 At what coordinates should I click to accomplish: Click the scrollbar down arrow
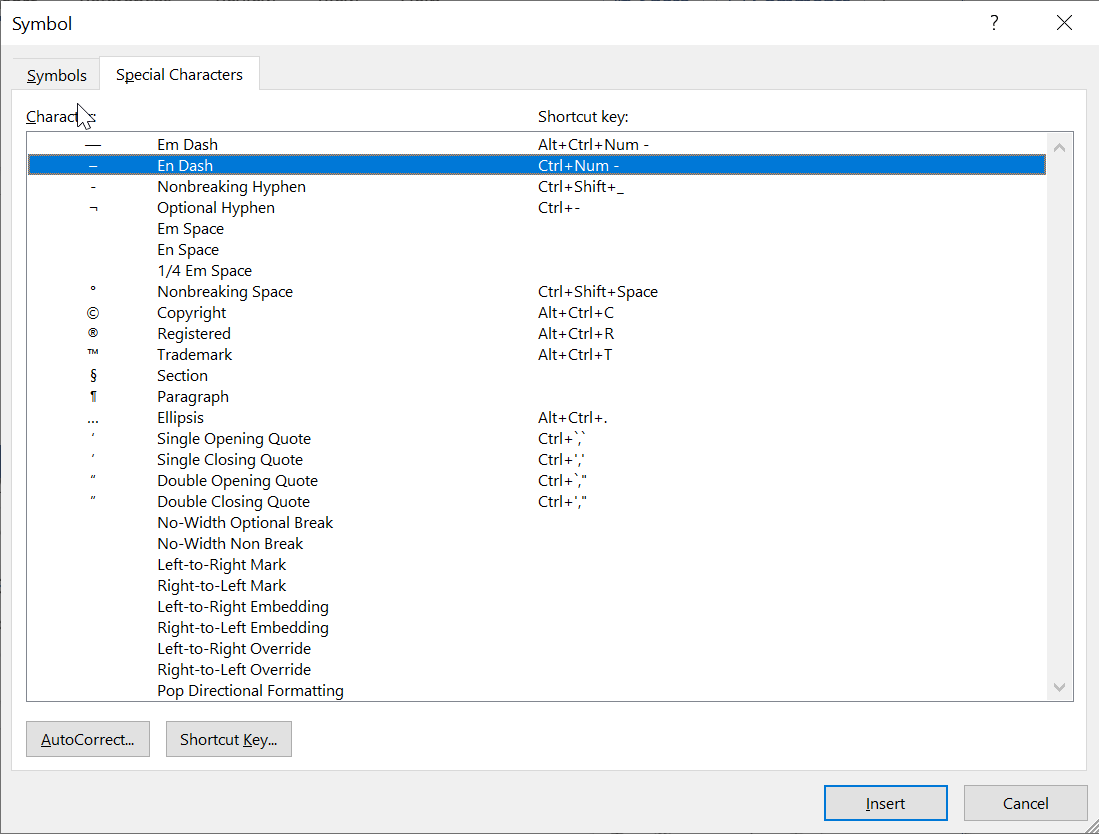[1058, 687]
